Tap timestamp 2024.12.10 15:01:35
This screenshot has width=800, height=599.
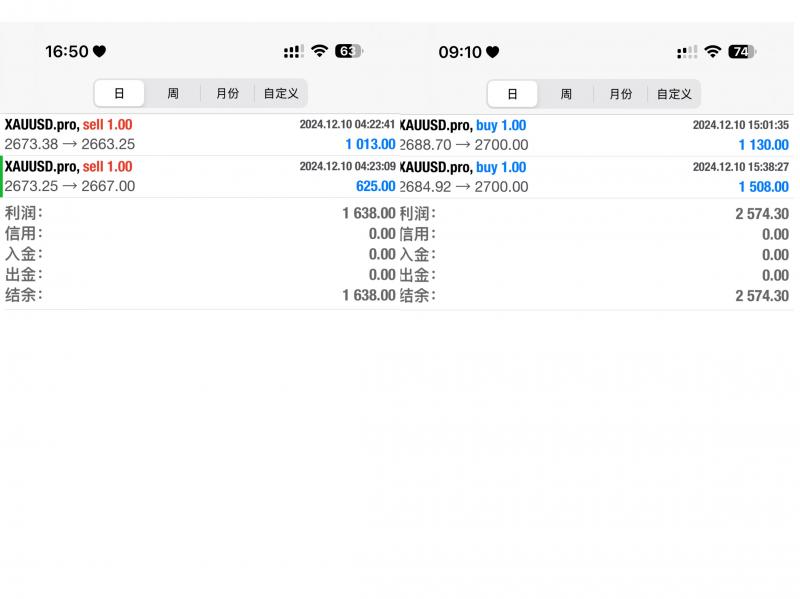(741, 125)
